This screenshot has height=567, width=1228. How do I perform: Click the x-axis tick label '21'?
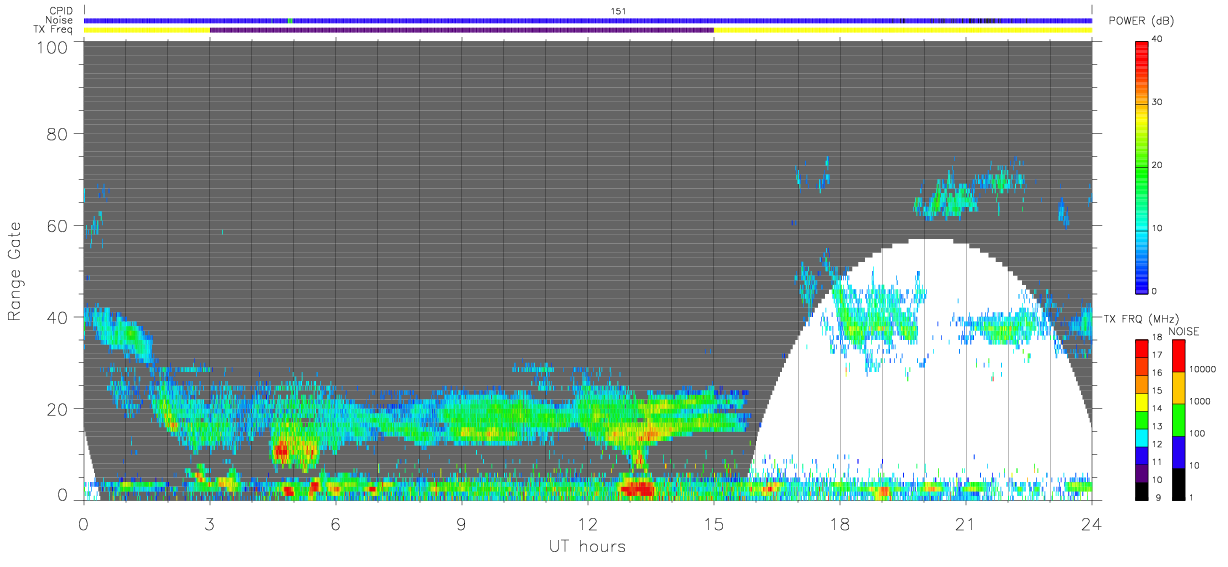click(x=965, y=523)
